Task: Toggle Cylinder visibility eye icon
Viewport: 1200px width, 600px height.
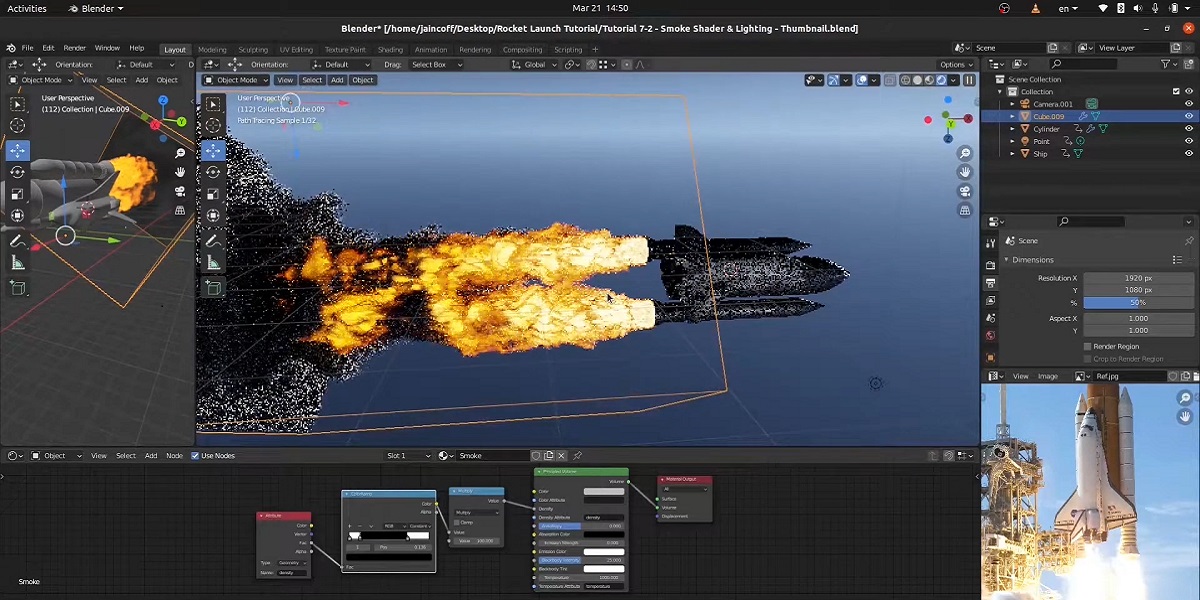Action: coord(1189,129)
